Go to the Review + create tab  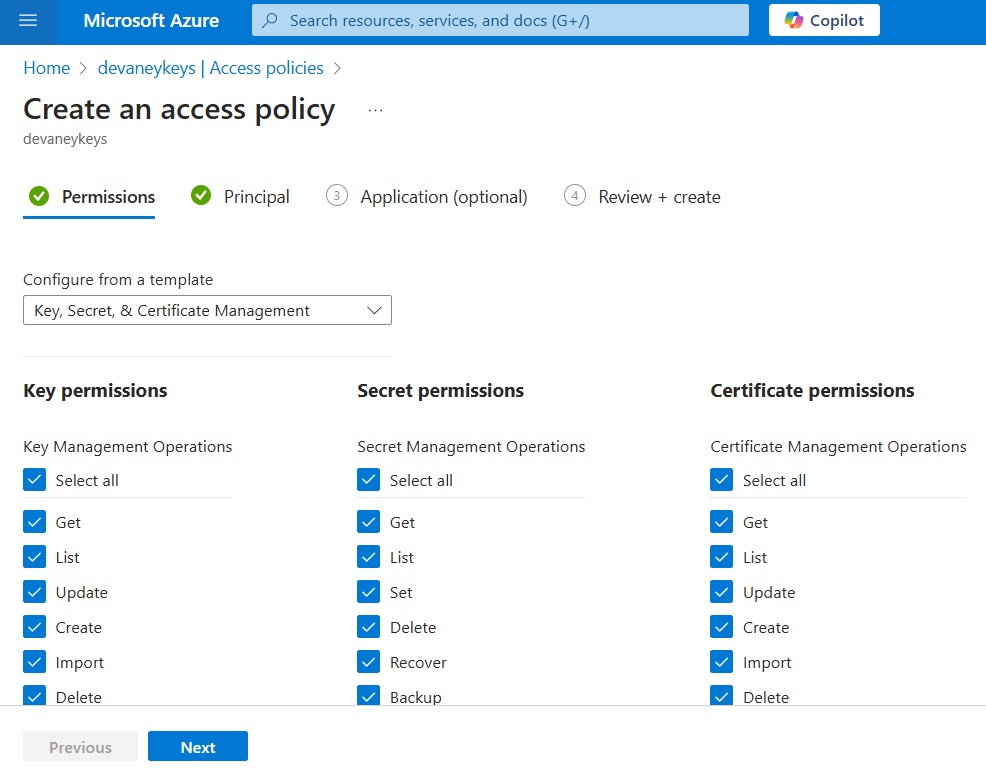pos(659,197)
